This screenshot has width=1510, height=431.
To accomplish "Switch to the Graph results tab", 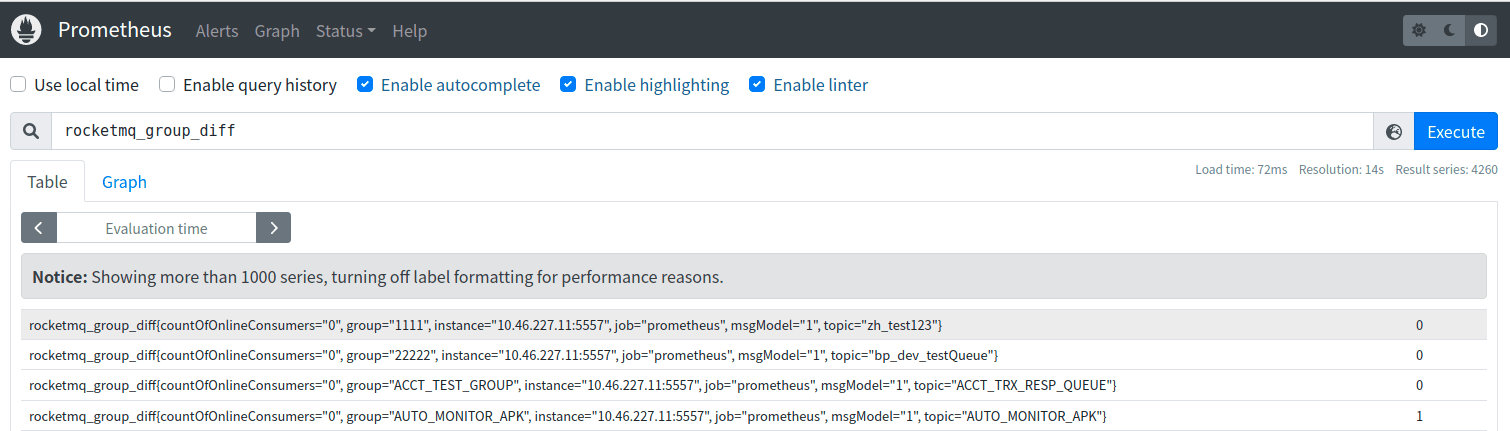I will click(124, 182).
